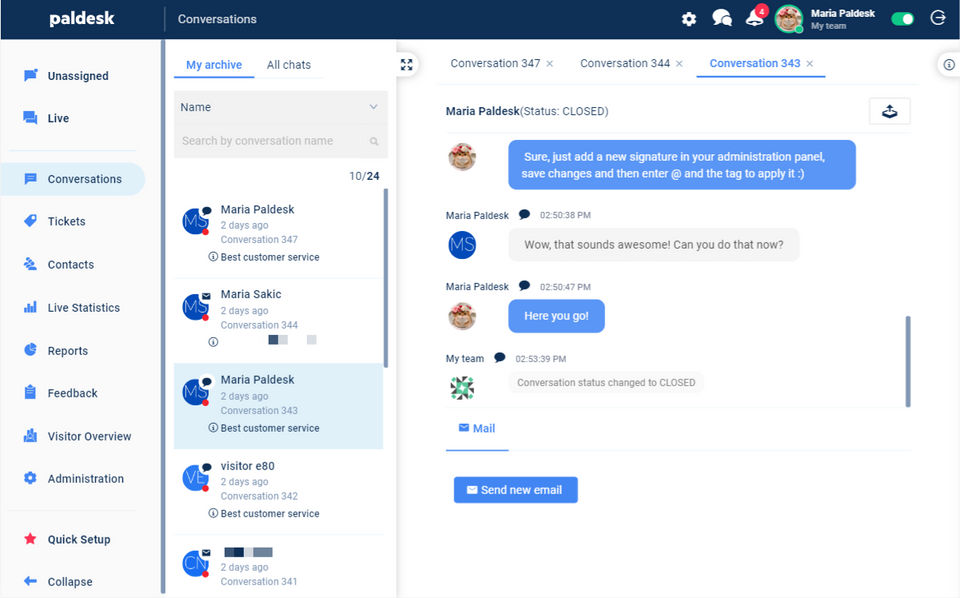Close the Conversation 343 tab
960x598 pixels.
click(809, 64)
